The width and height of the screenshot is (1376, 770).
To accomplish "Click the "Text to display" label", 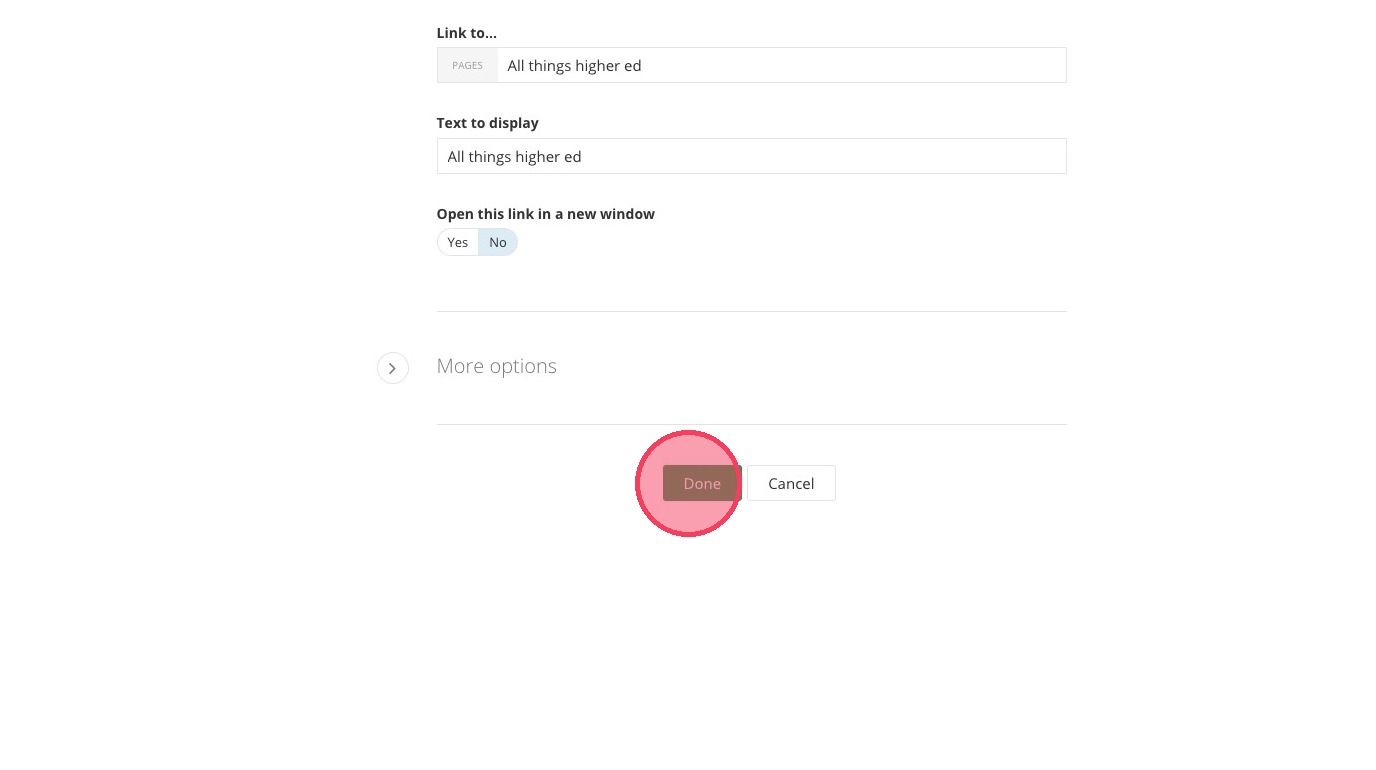I will point(487,123).
